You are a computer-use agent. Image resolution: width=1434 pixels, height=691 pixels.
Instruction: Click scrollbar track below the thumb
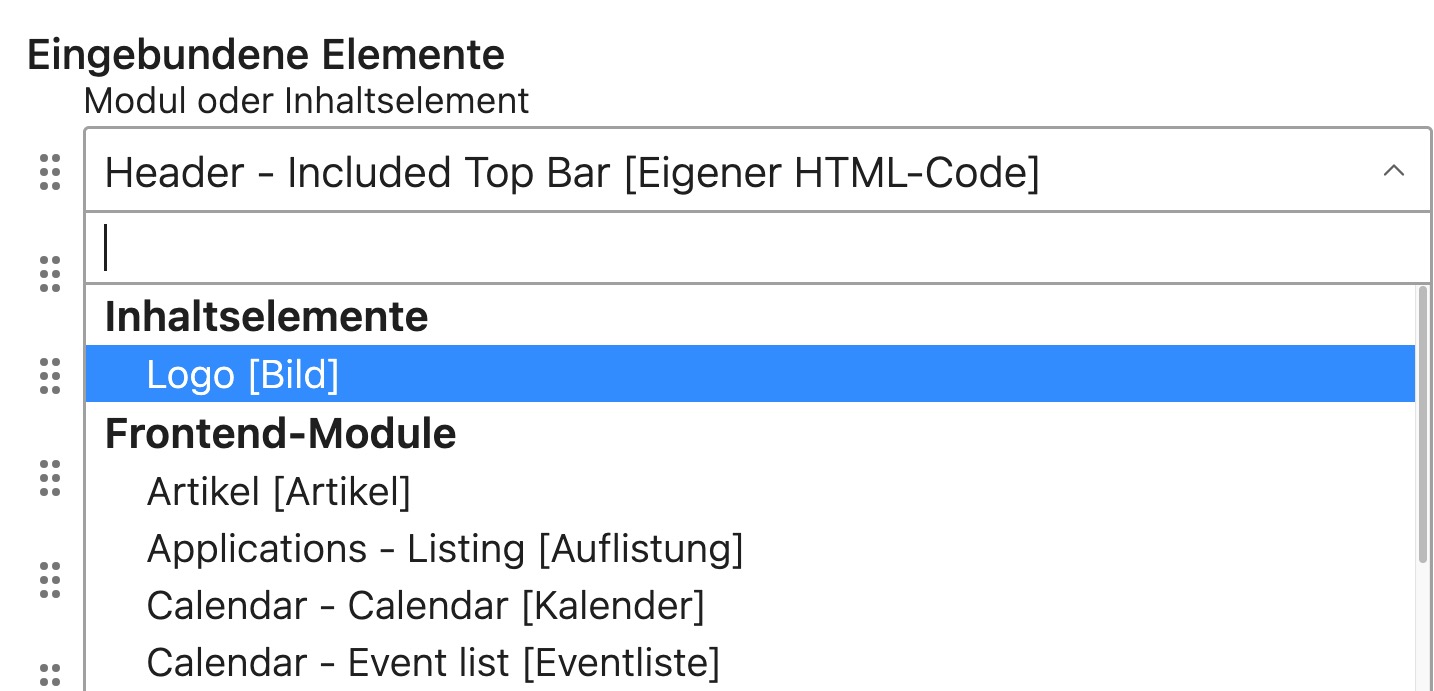click(x=1423, y=630)
